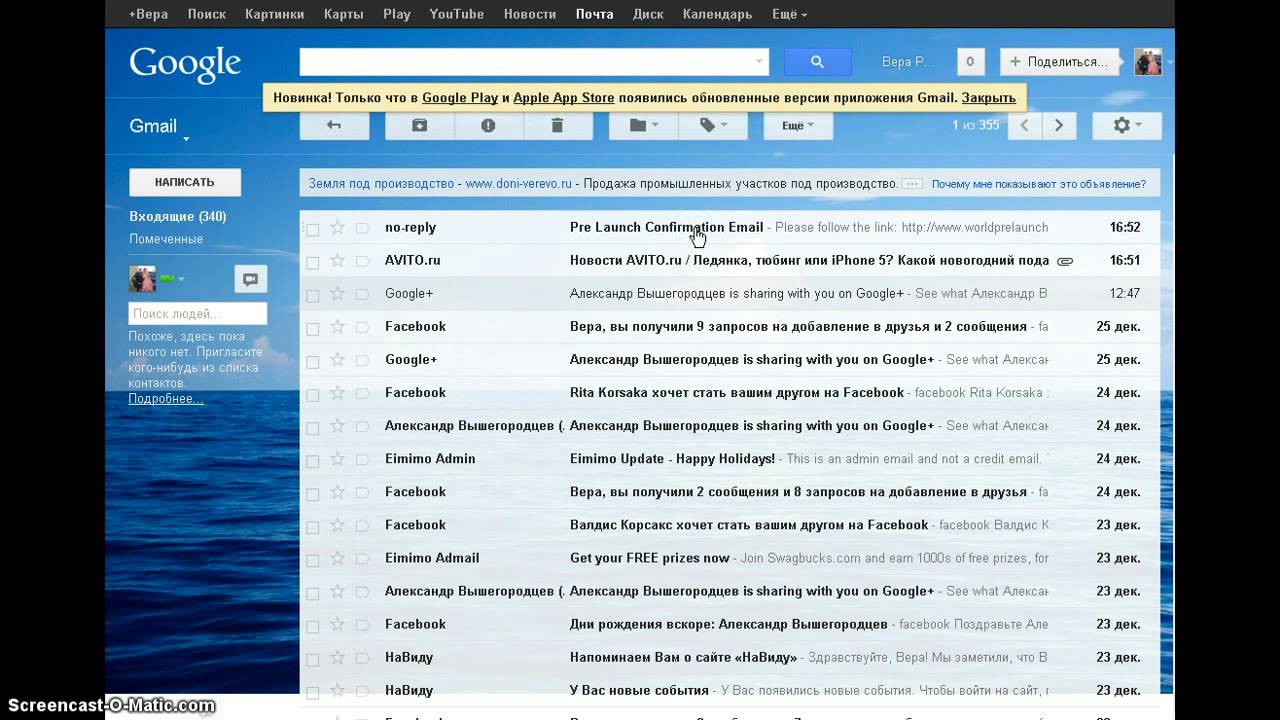
Task: Select checkbox for no-reply email
Action: pyautogui.click(x=312, y=229)
